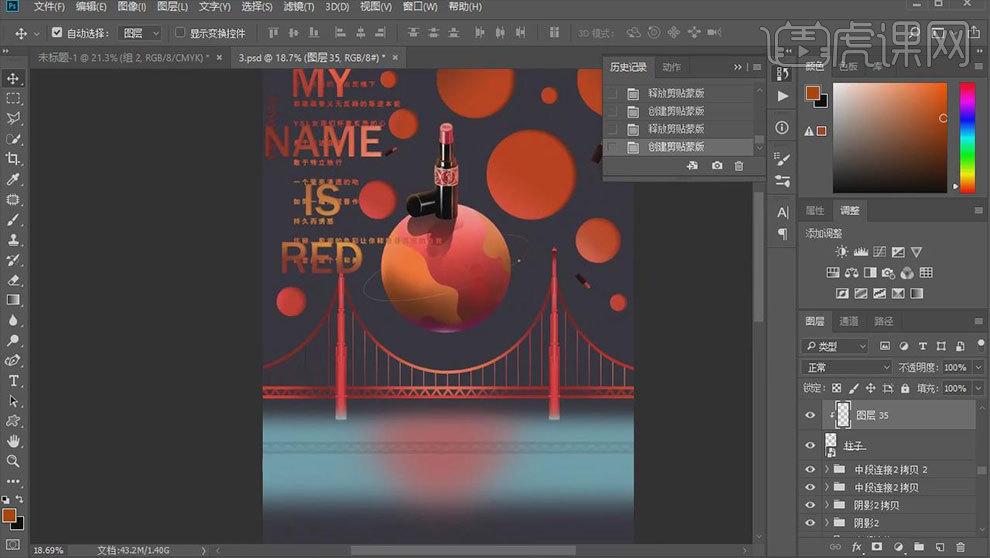Switch to the 动作 tab
The image size is (990, 558).
click(671, 67)
